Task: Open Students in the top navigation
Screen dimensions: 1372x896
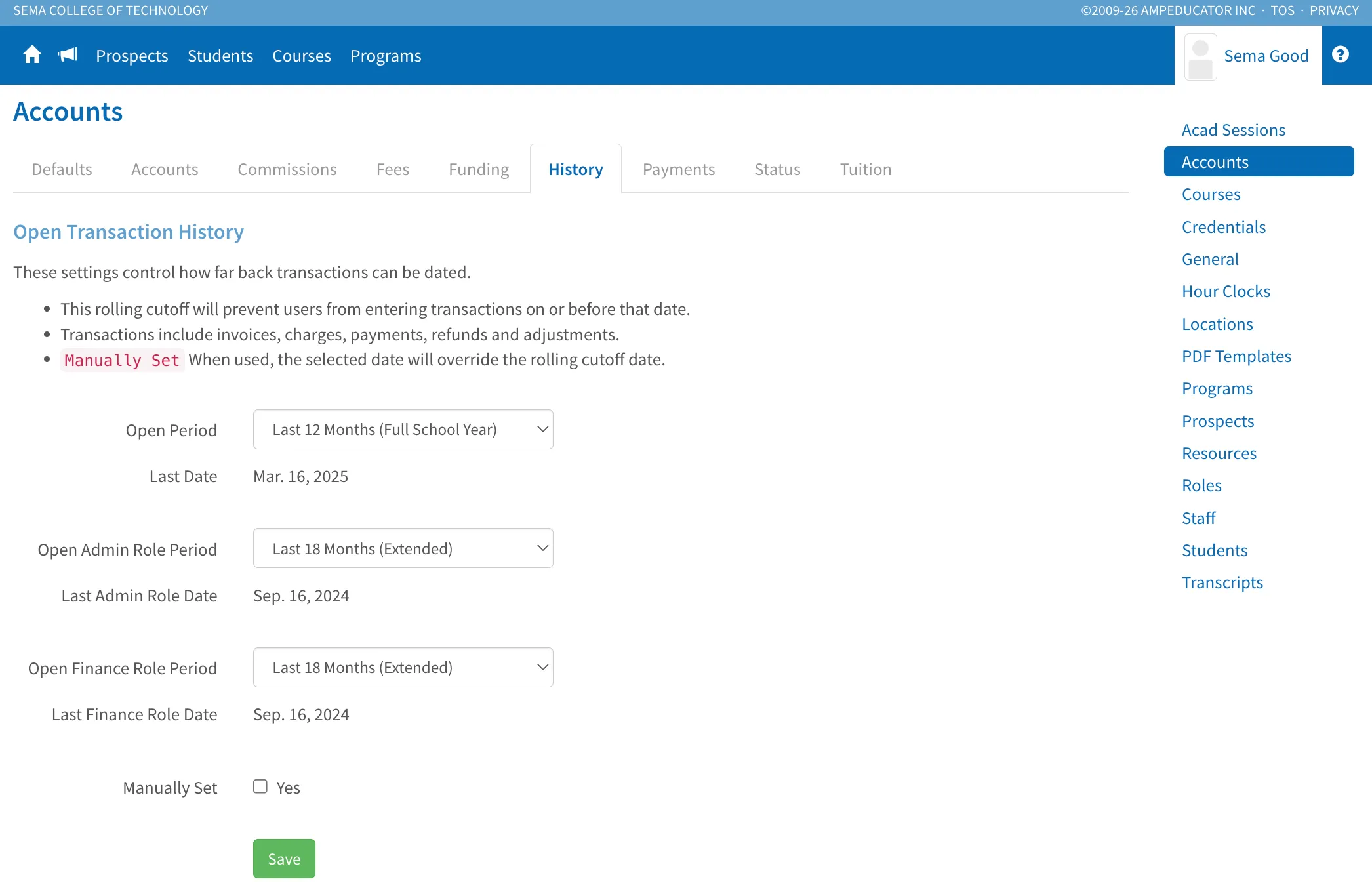Action: click(x=220, y=56)
